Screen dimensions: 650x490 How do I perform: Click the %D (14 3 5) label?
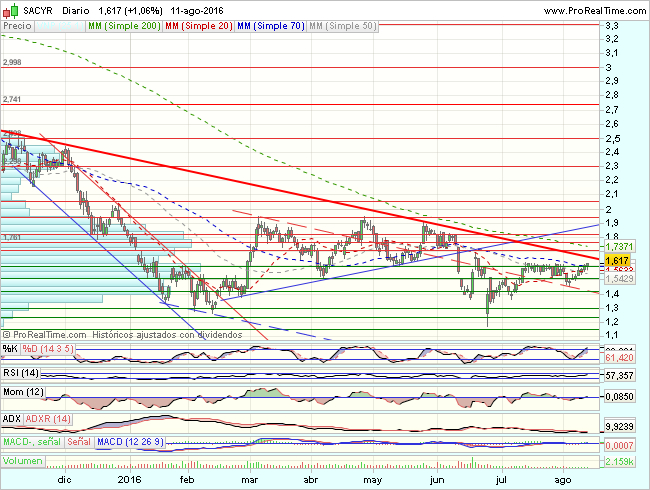(48, 348)
